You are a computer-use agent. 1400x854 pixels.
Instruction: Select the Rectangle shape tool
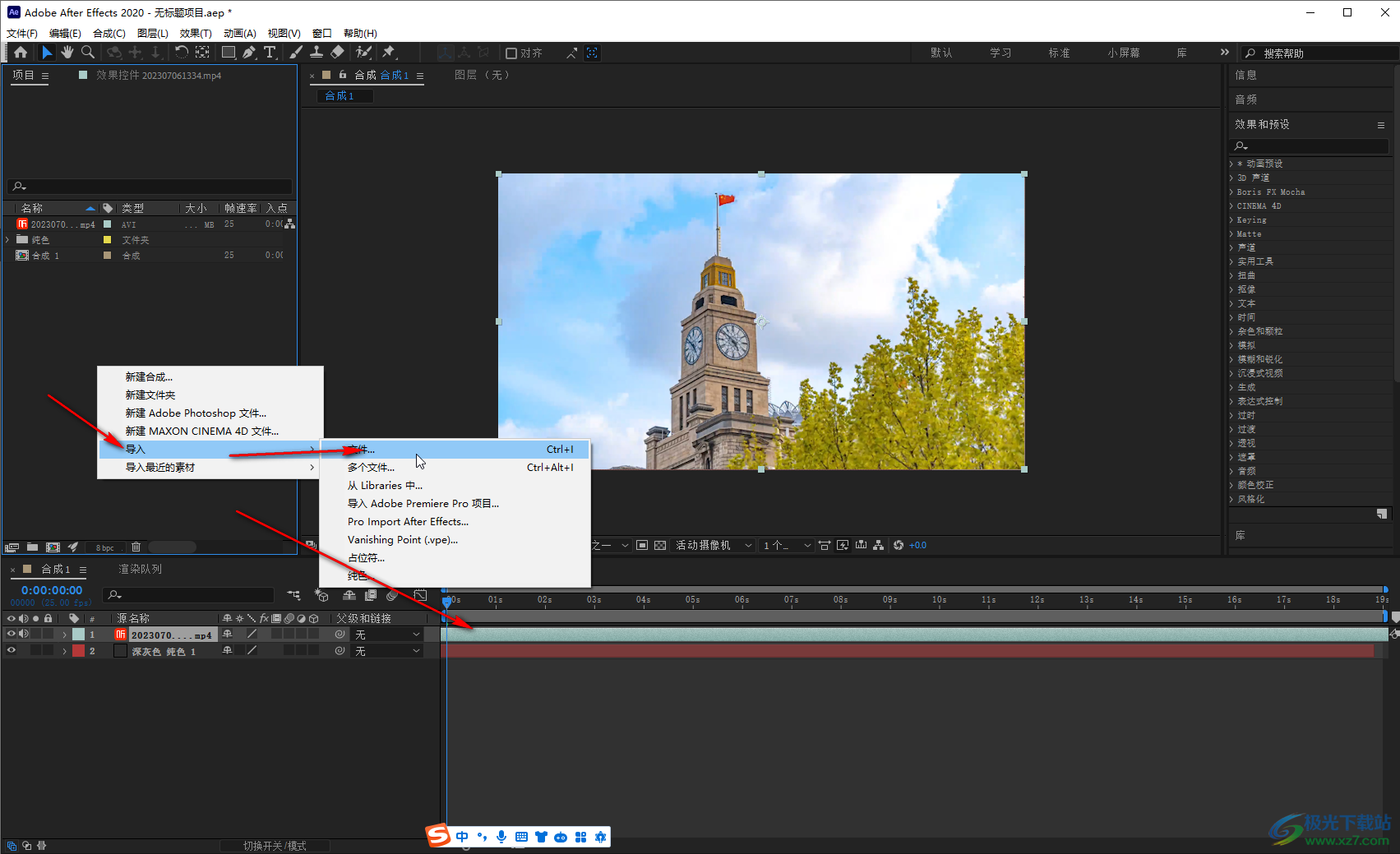pos(229,53)
